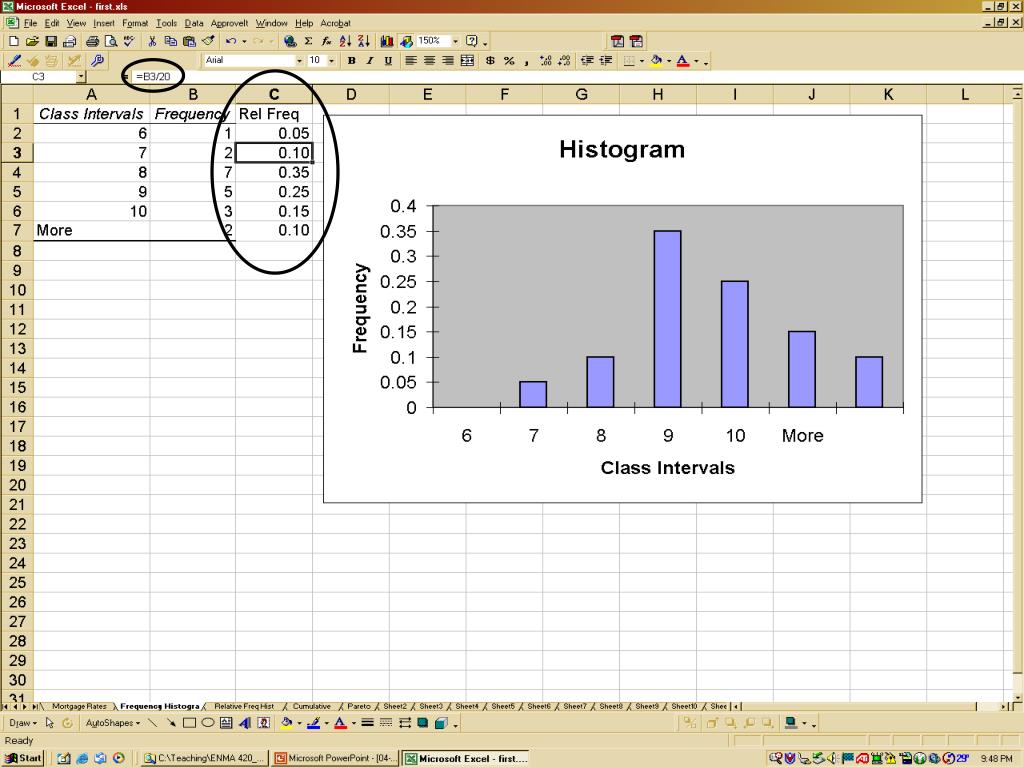Apply Currency Style with the dollar icon
The width and height of the screenshot is (1024, 768).
[490, 61]
